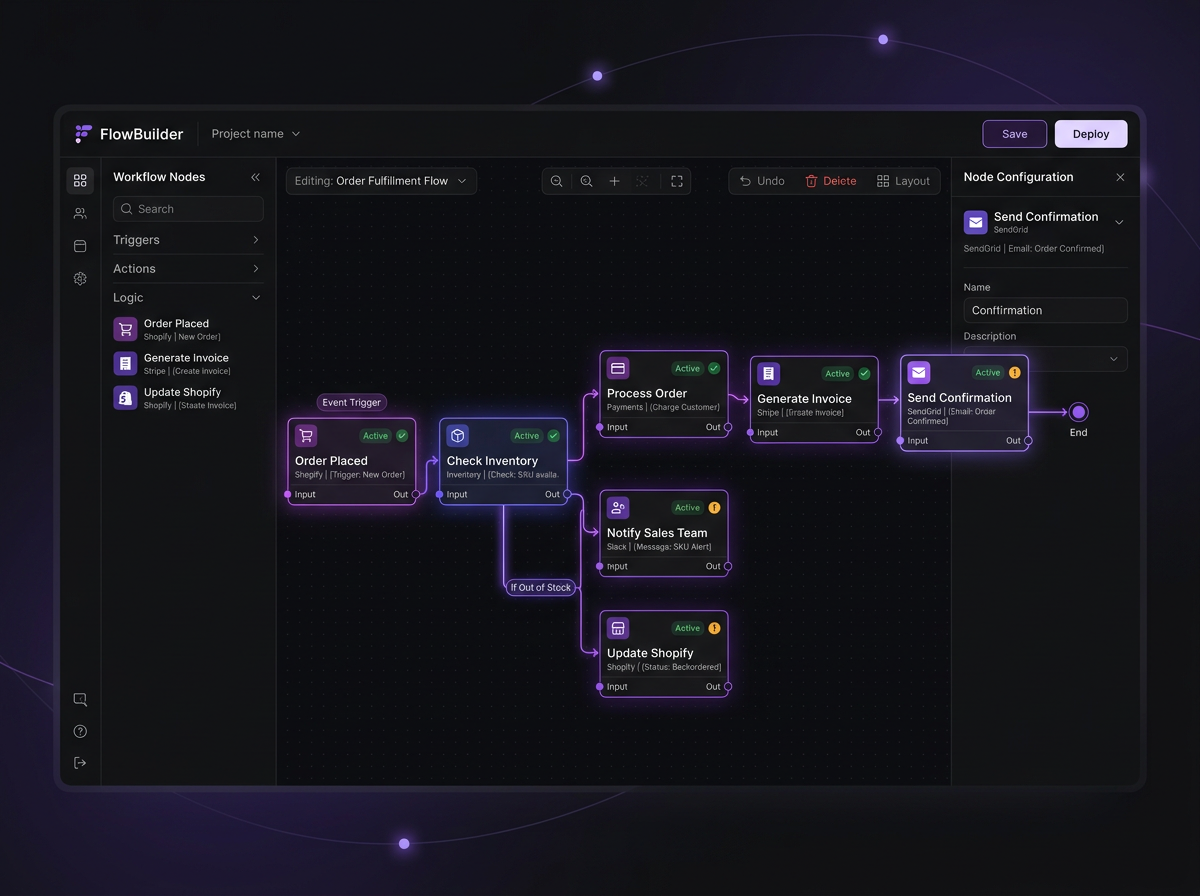The image size is (1200, 896).
Task: Toggle Active status on Check Inventory node
Action: [527, 436]
